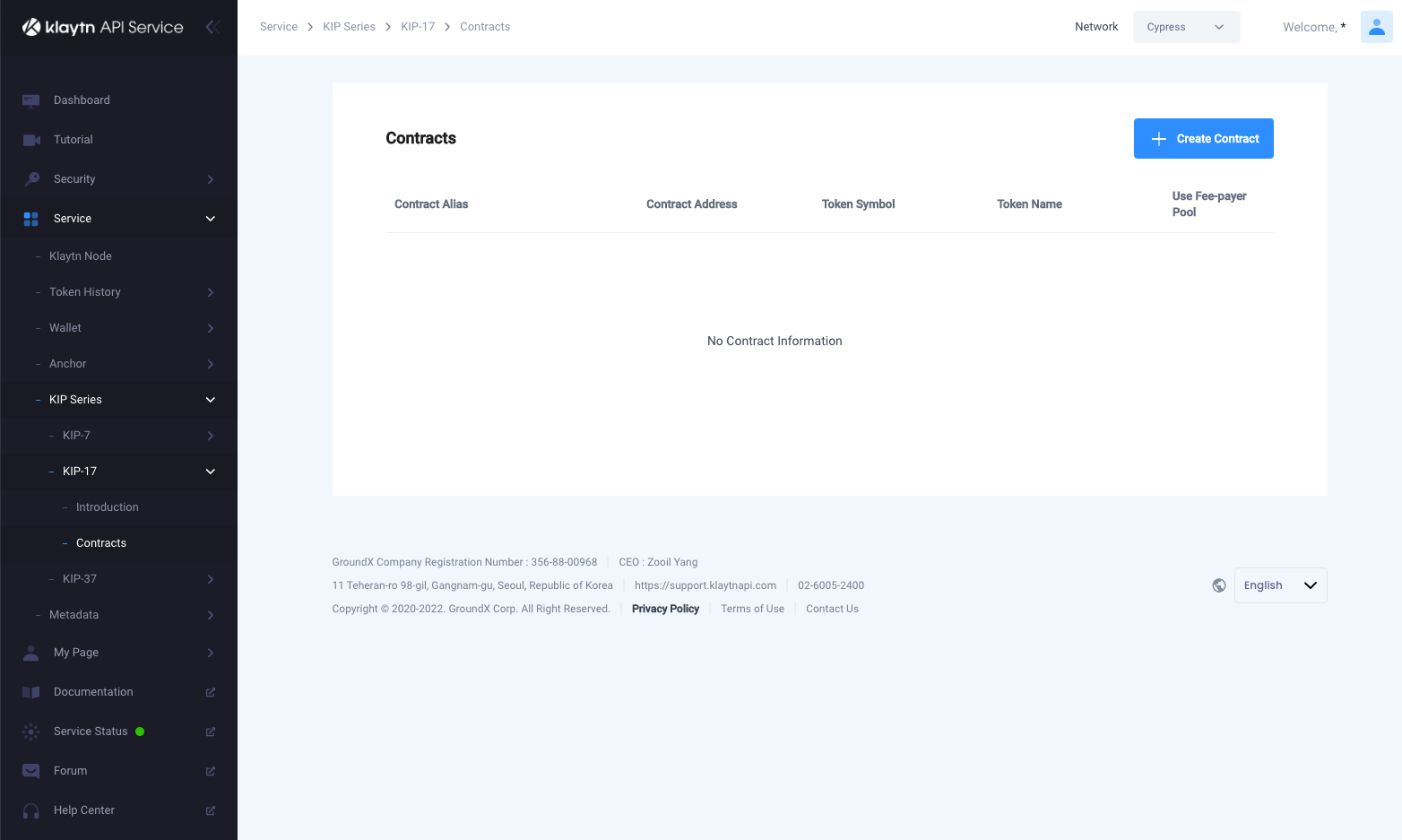Click the Forum external-link icon
Image resolution: width=1402 pixels, height=840 pixels.
[211, 771]
